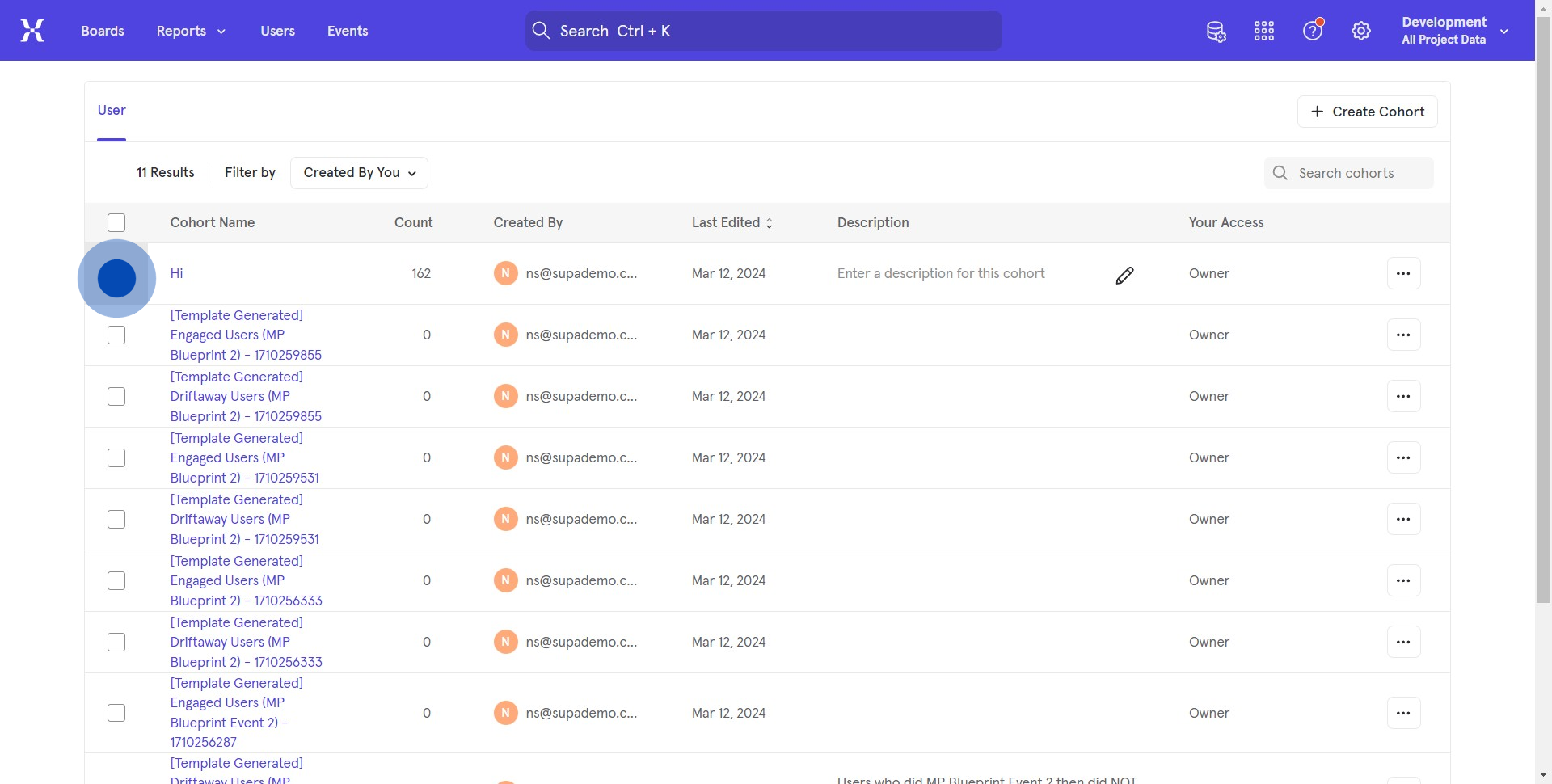This screenshot has height=784, width=1552.
Task: Click the magnifier icon in Search cohorts
Action: [x=1280, y=173]
